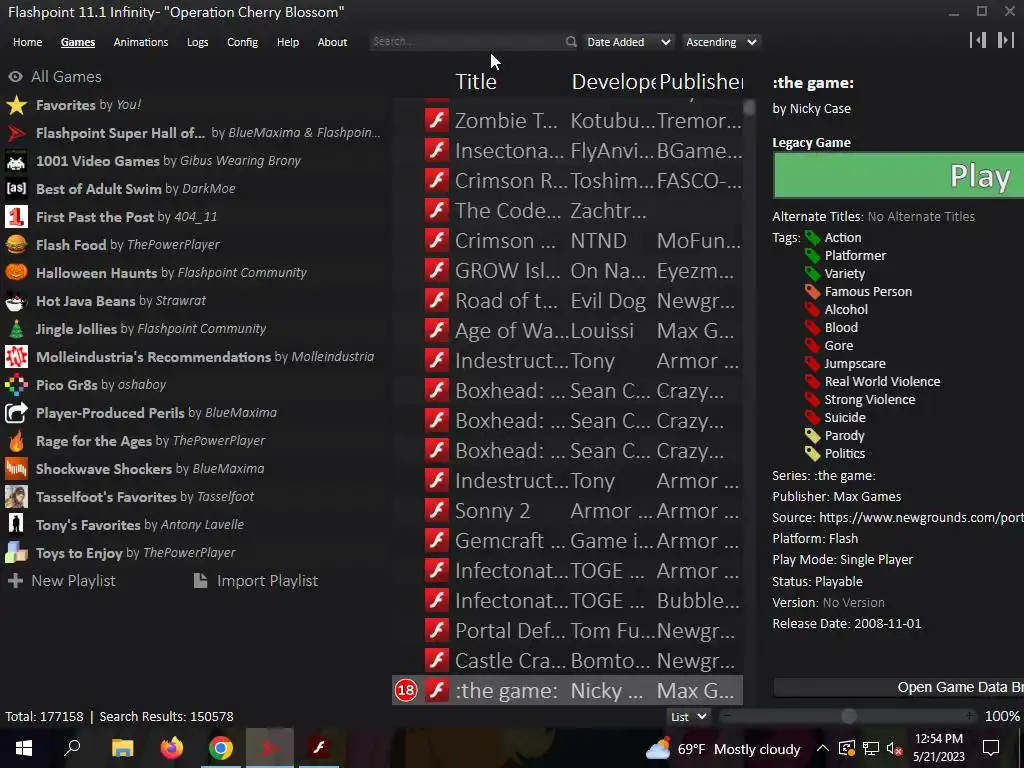Open Google Chrome from the taskbar
Image resolution: width=1024 pixels, height=768 pixels.
[x=221, y=748]
